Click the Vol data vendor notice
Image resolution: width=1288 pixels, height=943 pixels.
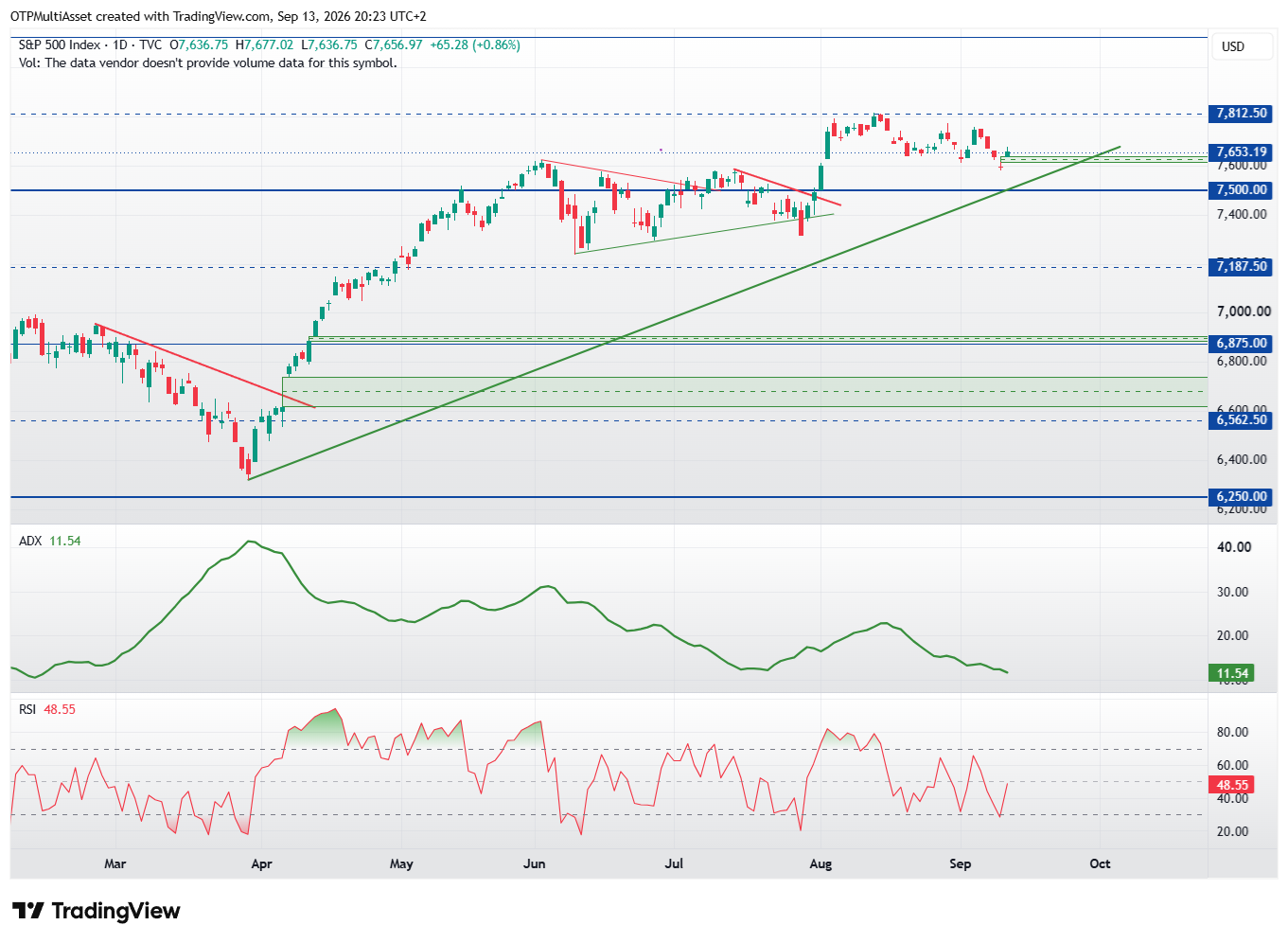208,63
